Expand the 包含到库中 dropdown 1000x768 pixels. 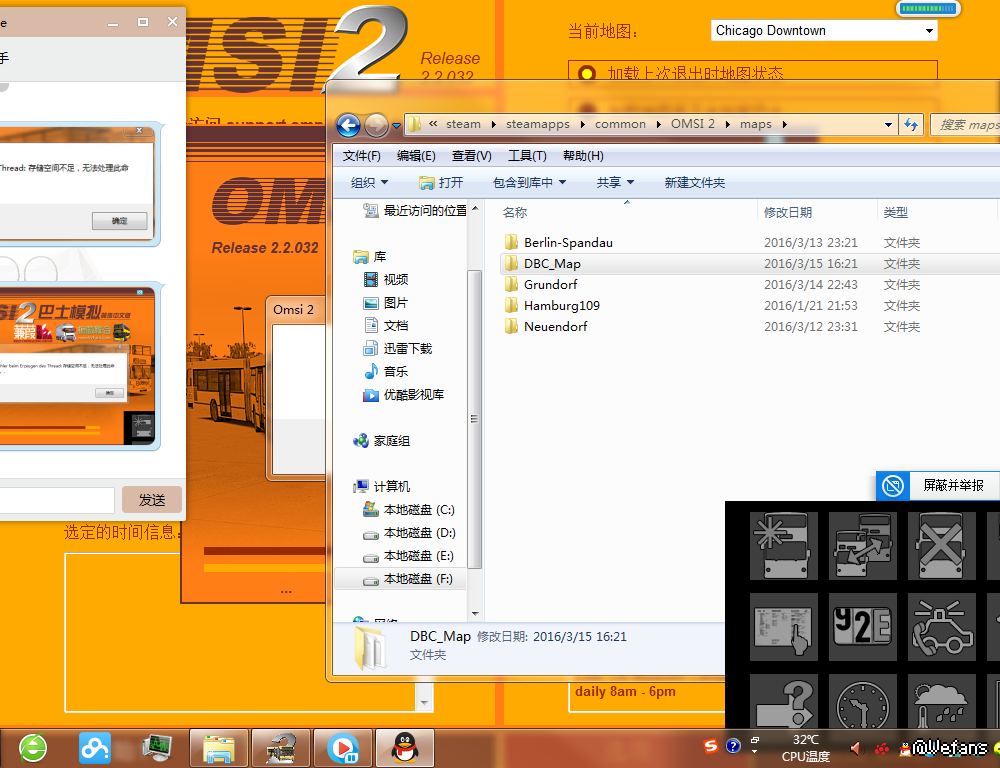click(x=529, y=182)
